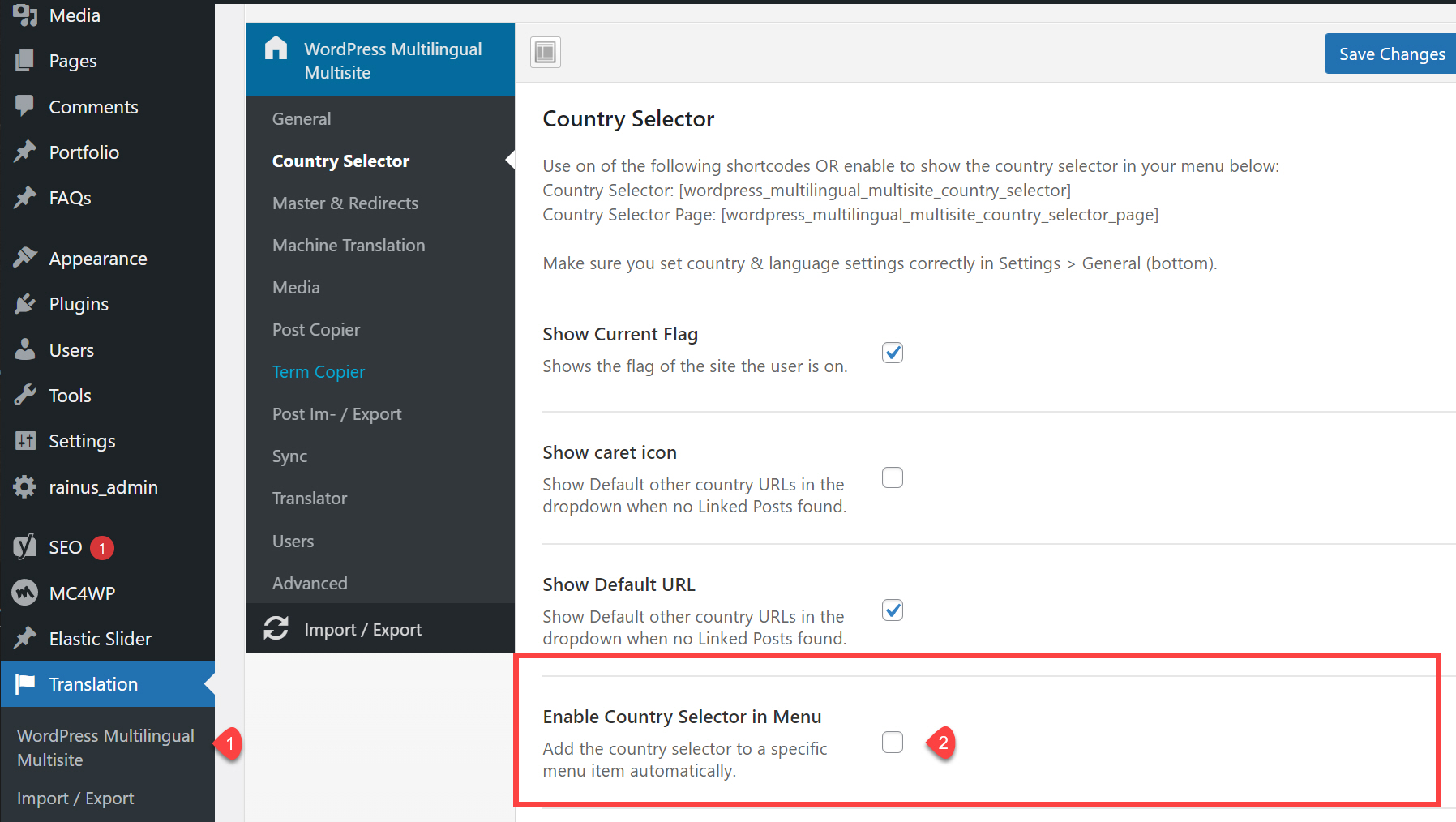Click the Show Default URL label
This screenshot has height=822, width=1456.
619,584
